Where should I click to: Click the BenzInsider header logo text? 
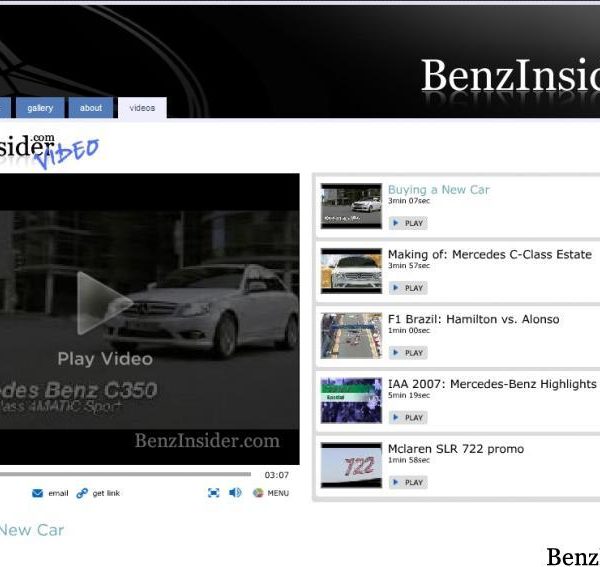pyautogui.click(x=510, y=75)
